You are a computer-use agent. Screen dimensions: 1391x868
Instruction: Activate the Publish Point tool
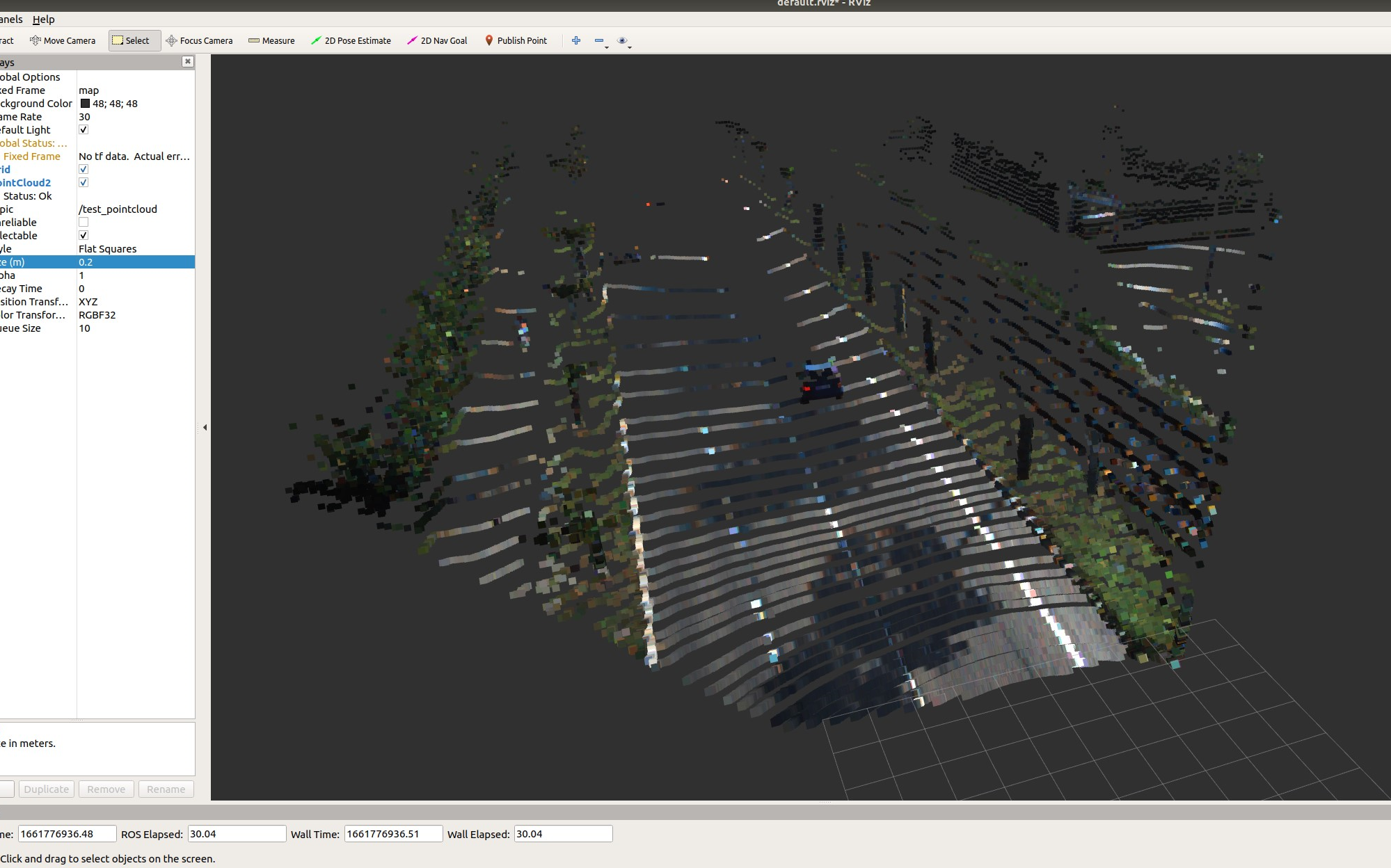tap(516, 40)
